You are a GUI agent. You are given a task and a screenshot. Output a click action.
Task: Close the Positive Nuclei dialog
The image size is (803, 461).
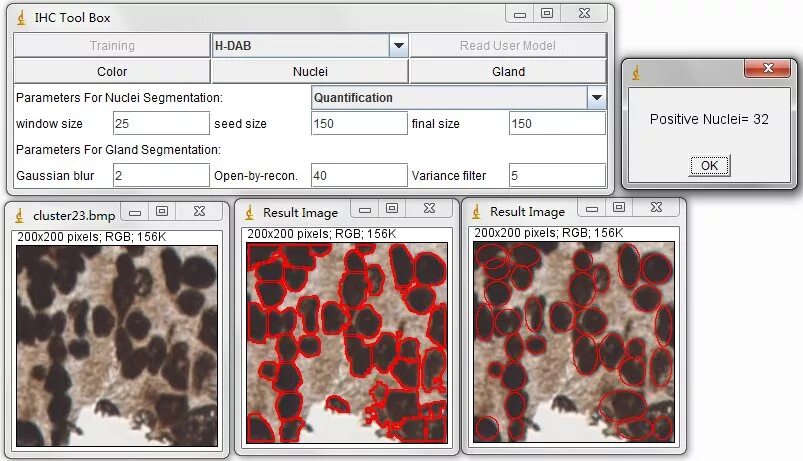click(768, 68)
